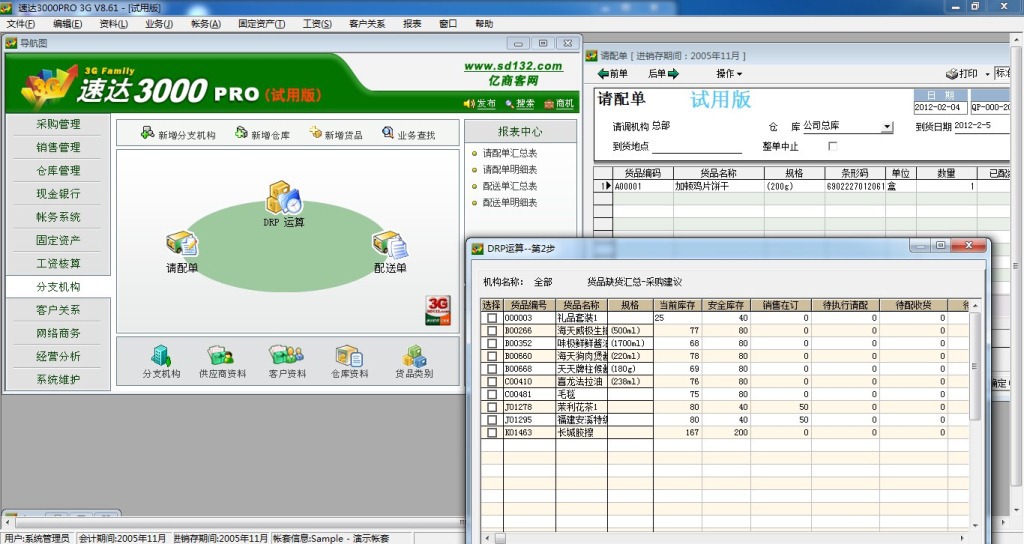The height and width of the screenshot is (544, 1024).
Task: Click 当前库存 column header
Action: pos(677,305)
